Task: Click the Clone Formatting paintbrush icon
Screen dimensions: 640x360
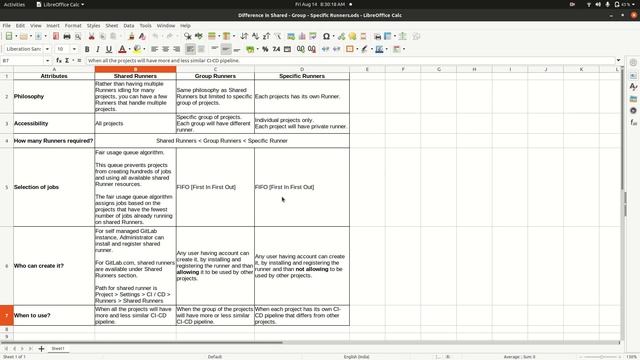Action: coord(131,36)
